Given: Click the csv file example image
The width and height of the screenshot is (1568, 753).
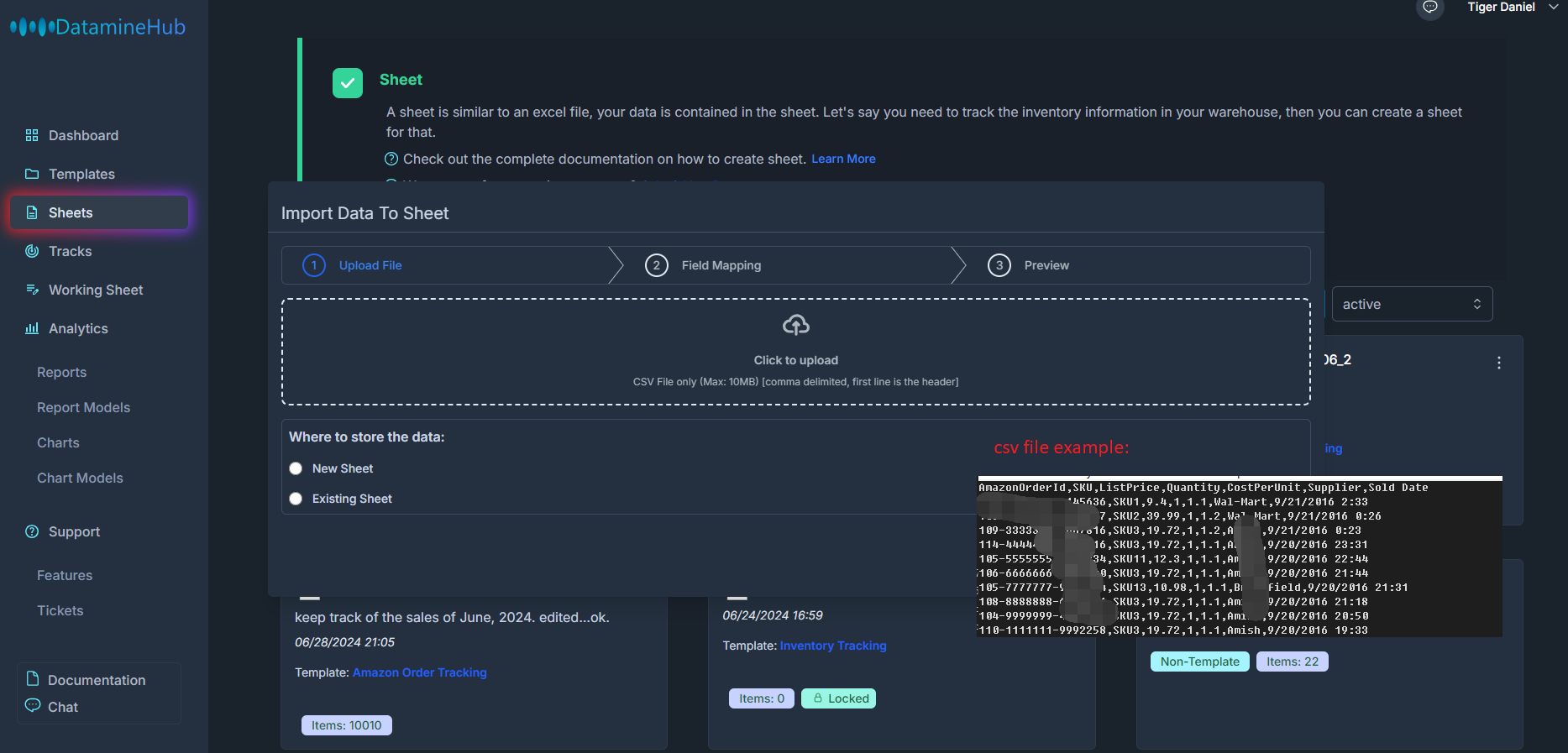Looking at the screenshot, I should [1240, 557].
